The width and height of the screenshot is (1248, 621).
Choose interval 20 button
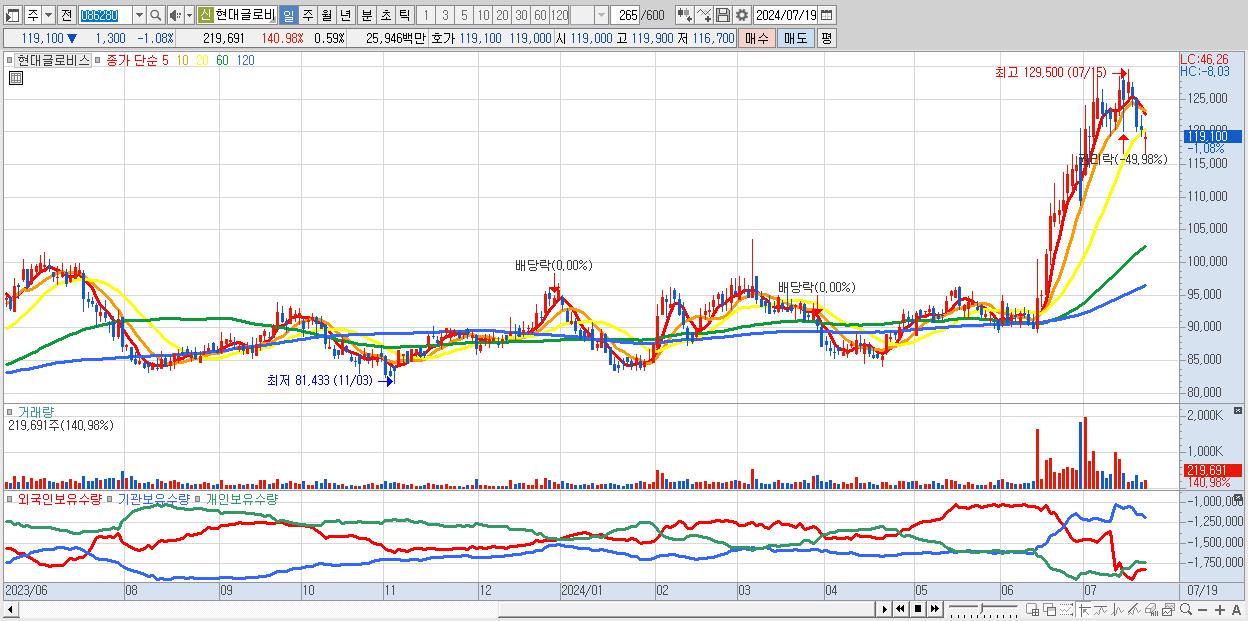click(x=502, y=16)
